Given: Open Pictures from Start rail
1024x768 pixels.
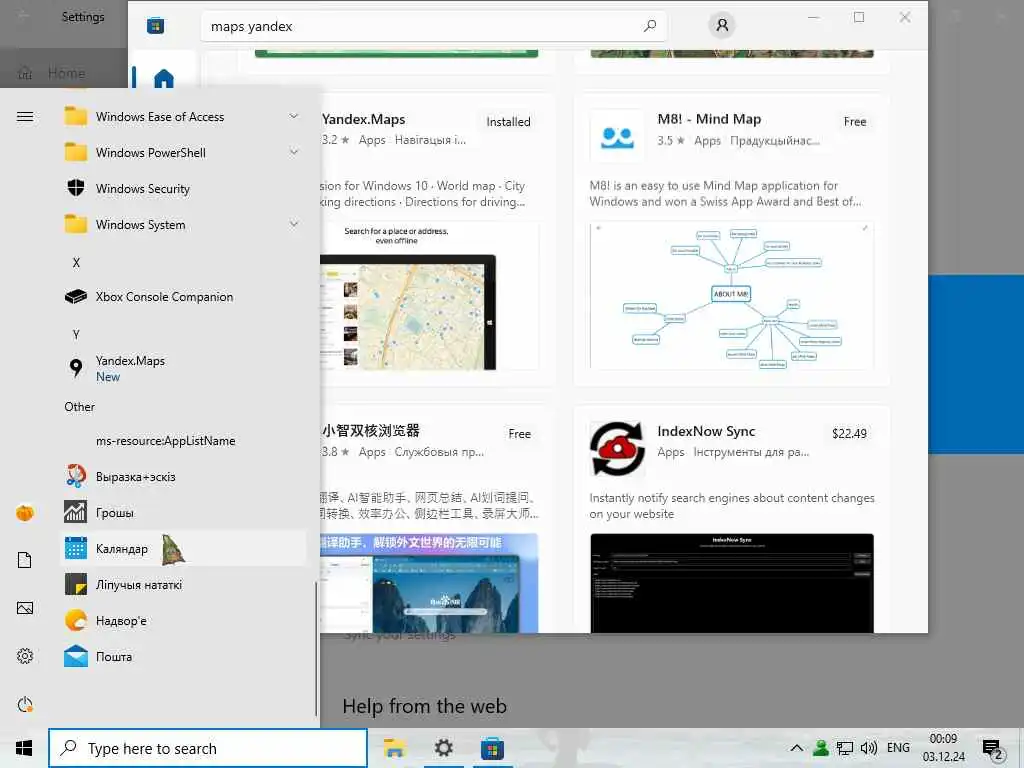Looking at the screenshot, I should [25, 608].
